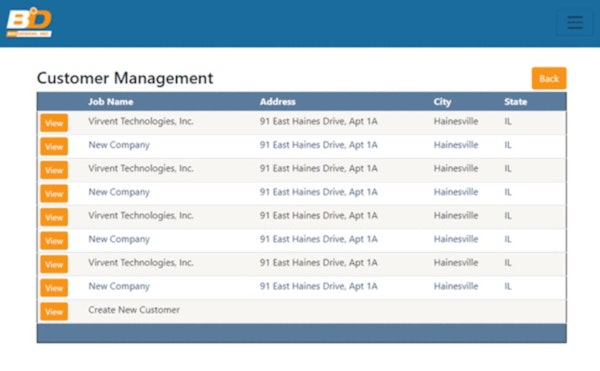Click the IL state cell in first row

508,121
